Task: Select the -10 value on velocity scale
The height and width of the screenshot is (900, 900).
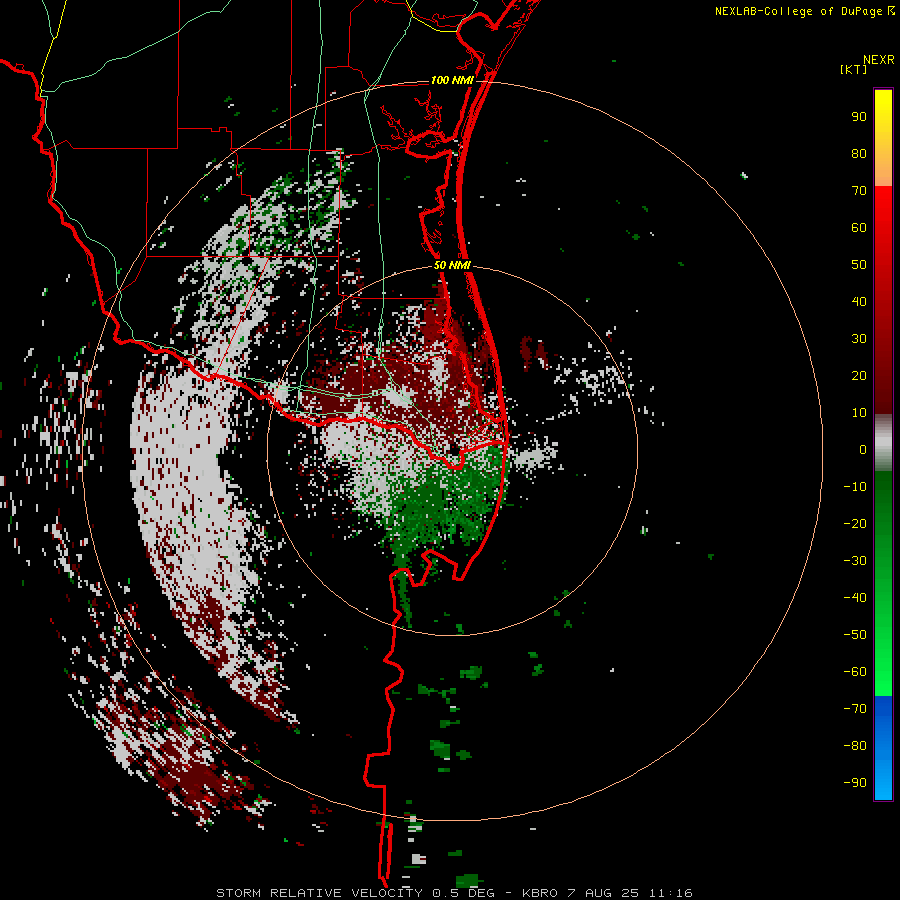Action: (855, 487)
